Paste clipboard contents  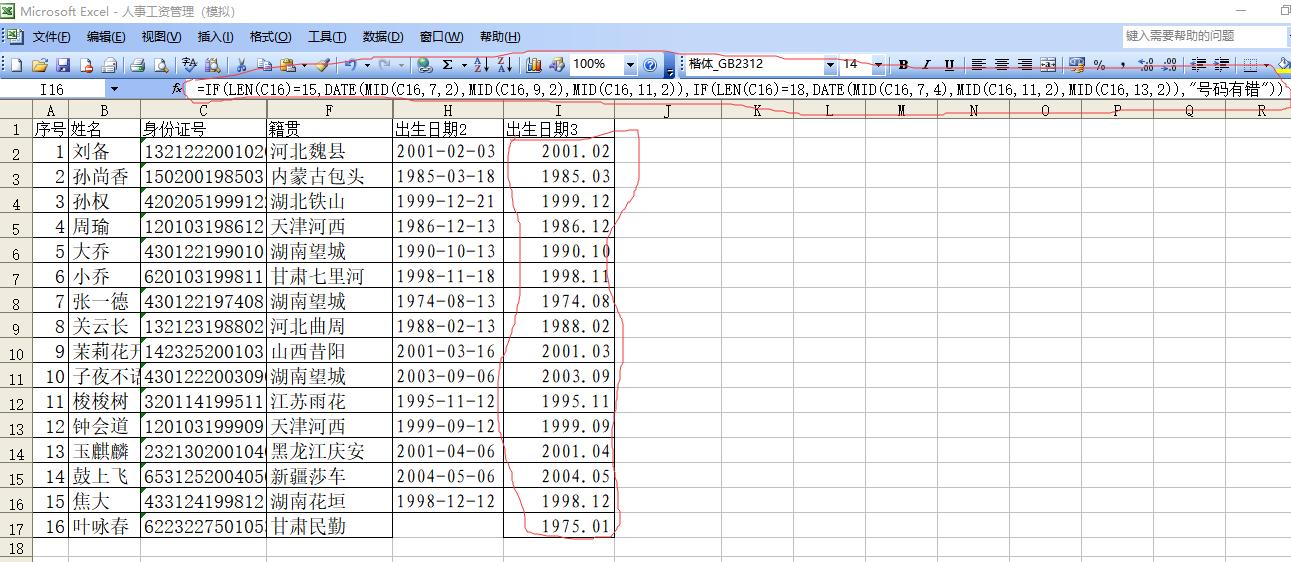[287, 65]
